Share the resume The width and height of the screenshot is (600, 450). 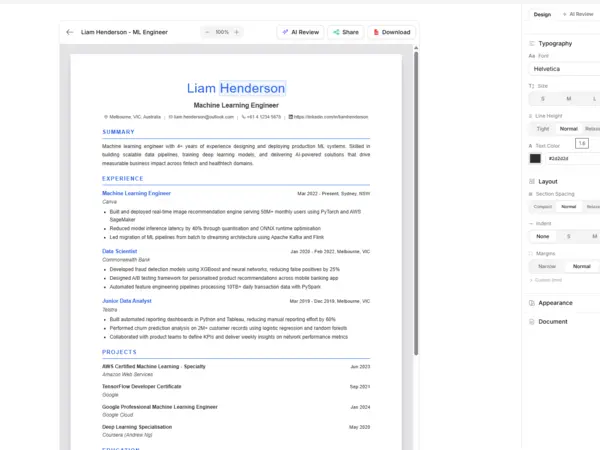pos(346,32)
